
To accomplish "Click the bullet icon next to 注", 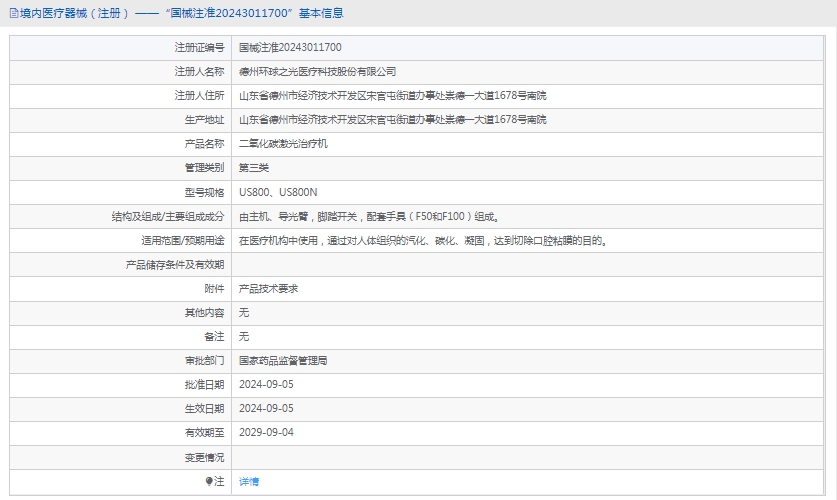I will click(x=209, y=481).
